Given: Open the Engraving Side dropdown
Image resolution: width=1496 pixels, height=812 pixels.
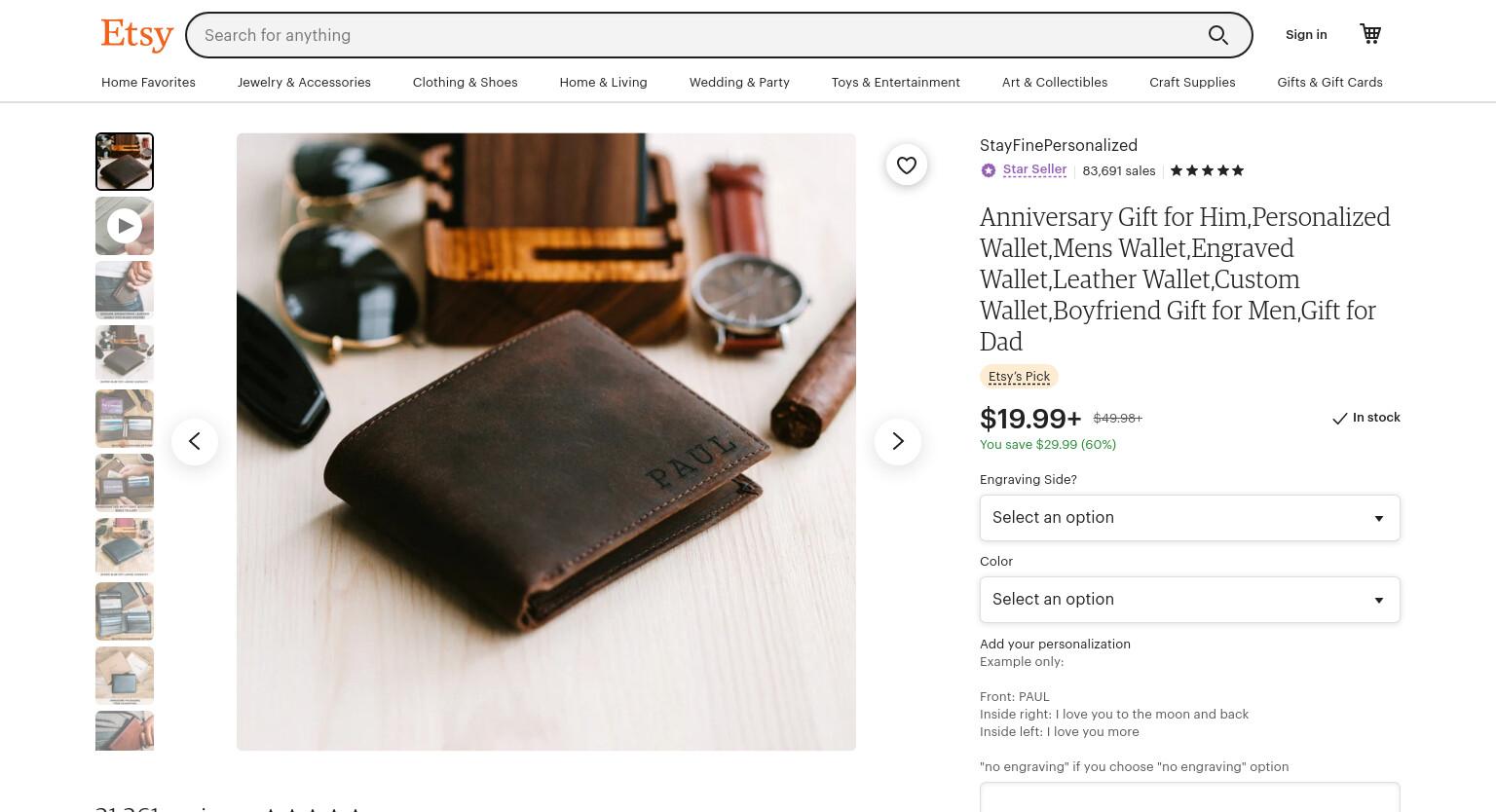Looking at the screenshot, I should pos(1190,518).
